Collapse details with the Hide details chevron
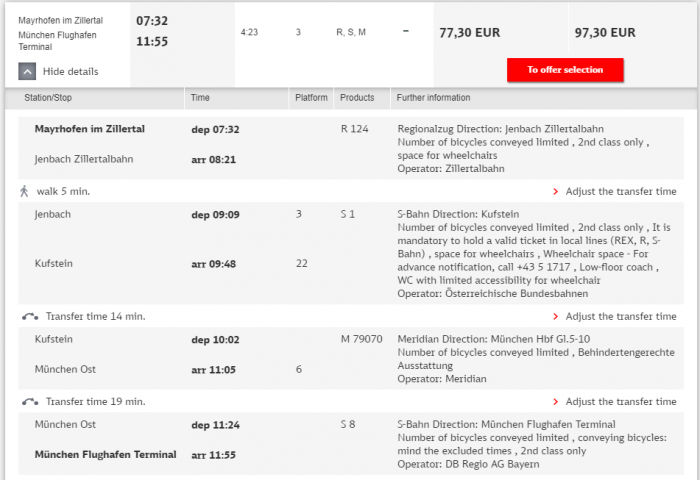700x480 pixels. pos(27,71)
